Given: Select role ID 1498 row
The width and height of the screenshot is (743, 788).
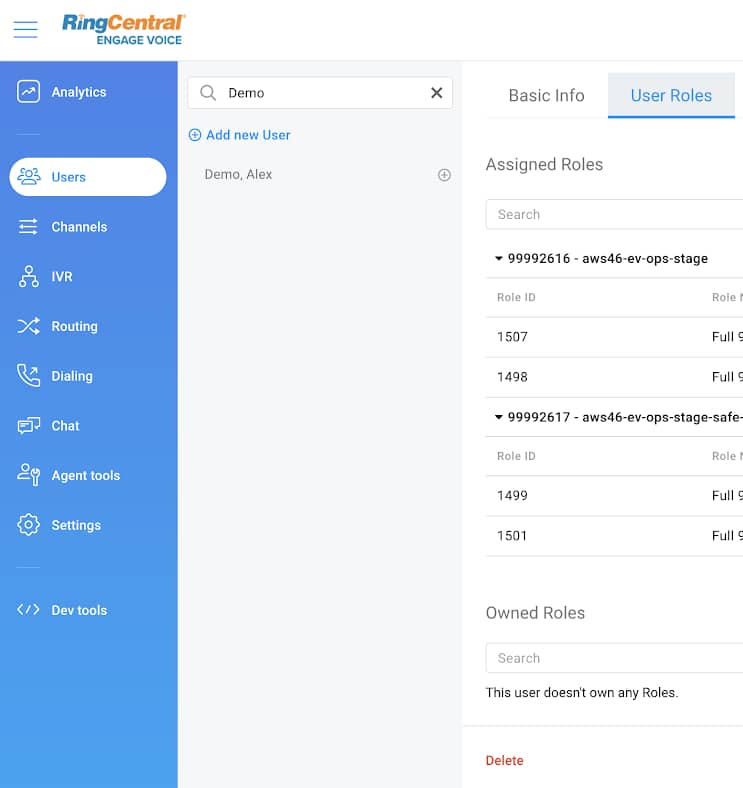Looking at the screenshot, I should pos(614,377).
